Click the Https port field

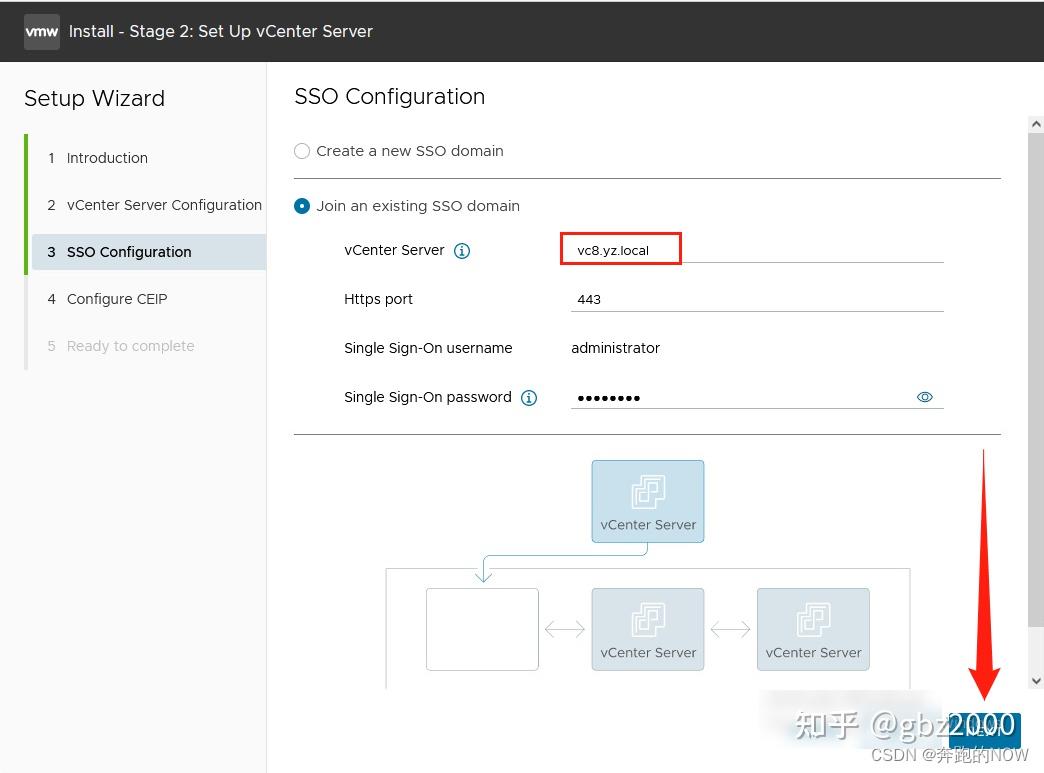pyautogui.click(x=757, y=299)
